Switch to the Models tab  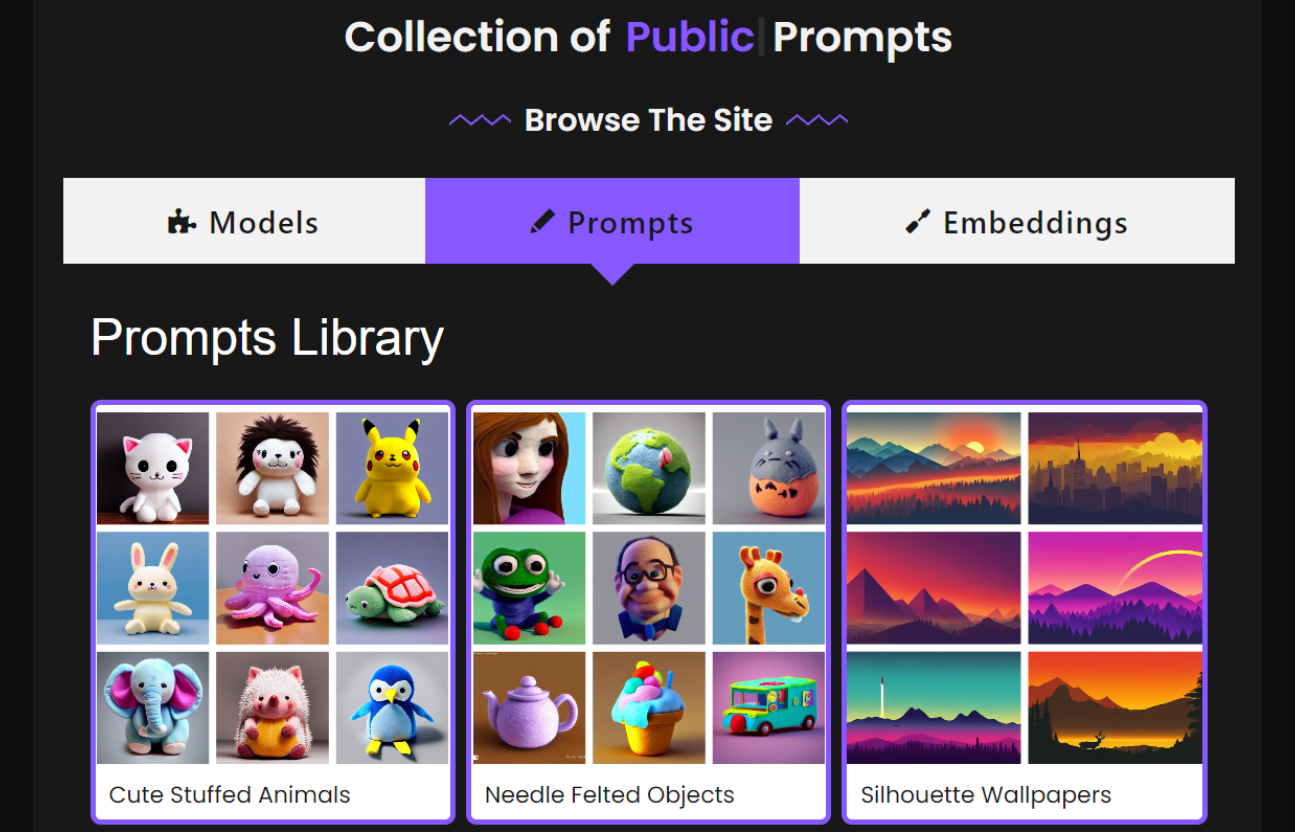coord(244,221)
